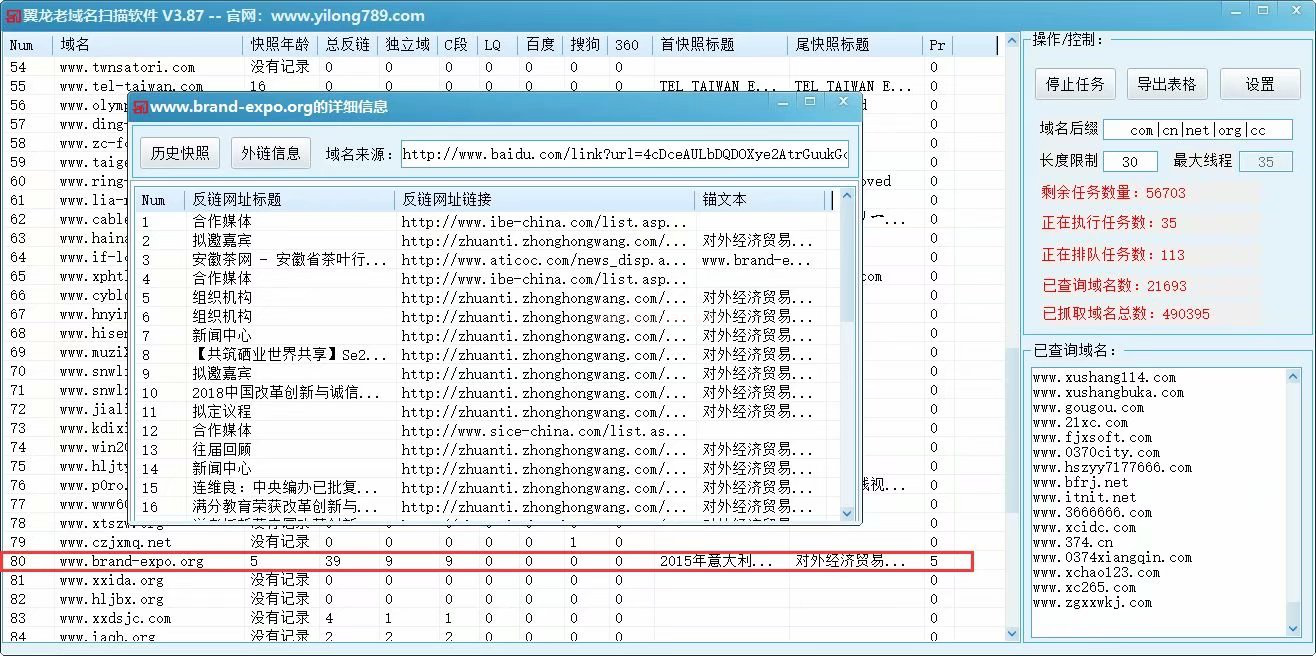
Task: Click the 导出表格 button
Action: click(1166, 84)
